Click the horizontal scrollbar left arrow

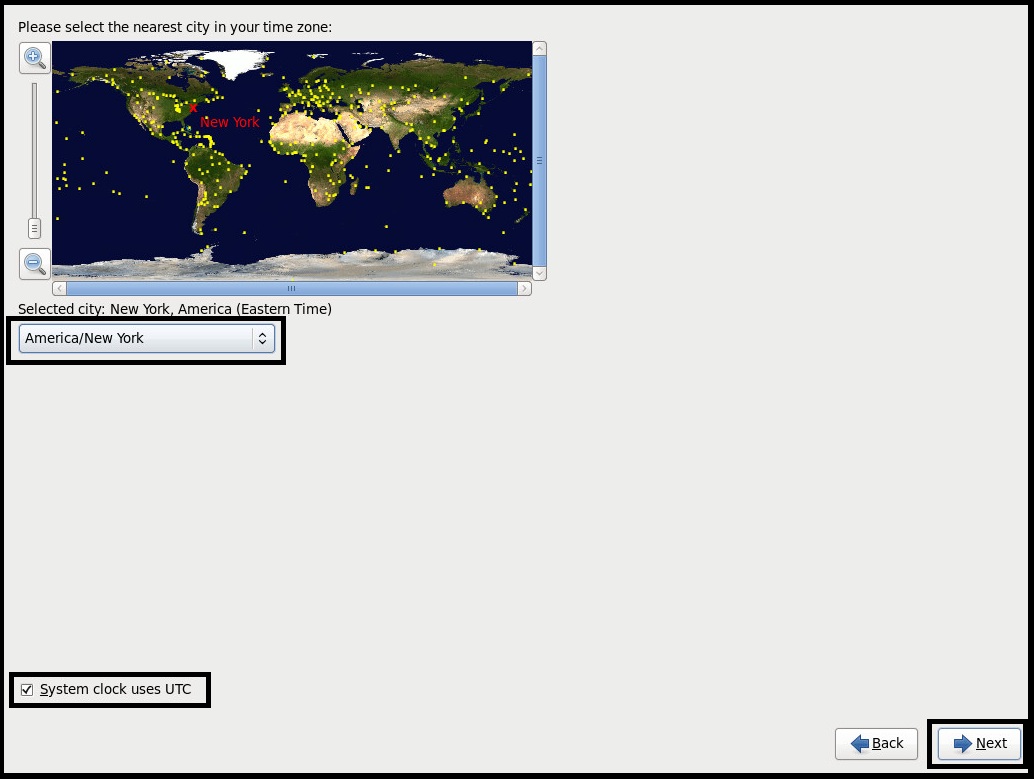pyautogui.click(x=59, y=289)
